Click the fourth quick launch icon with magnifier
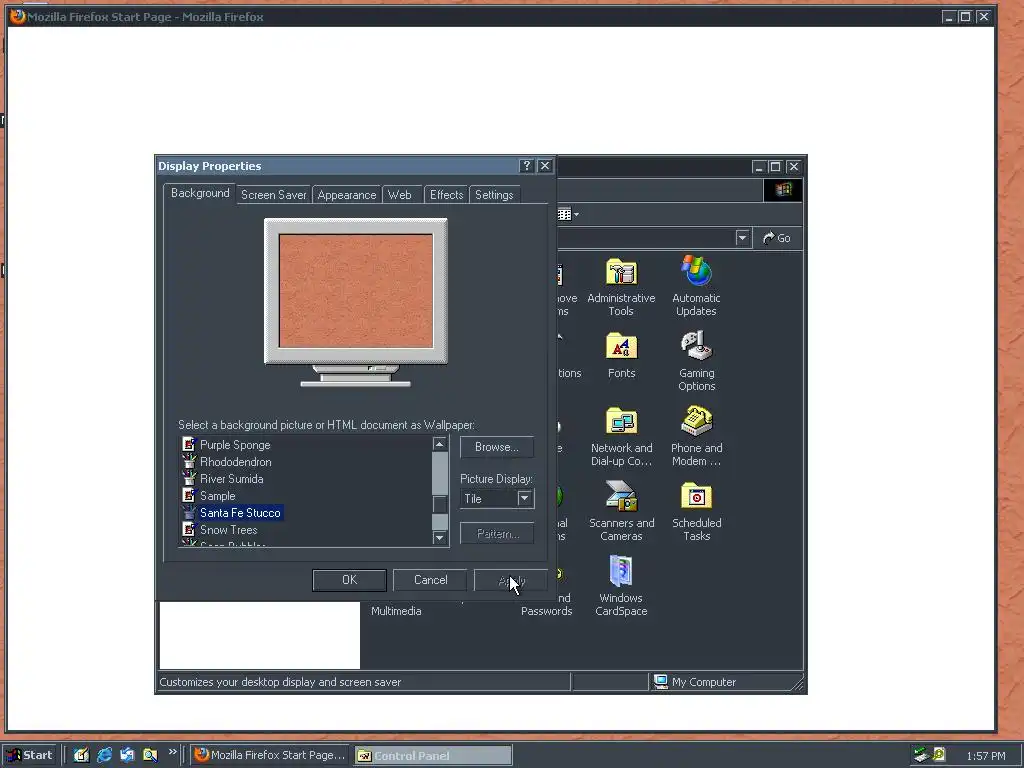Viewport: 1024px width, 768px height. click(150, 755)
